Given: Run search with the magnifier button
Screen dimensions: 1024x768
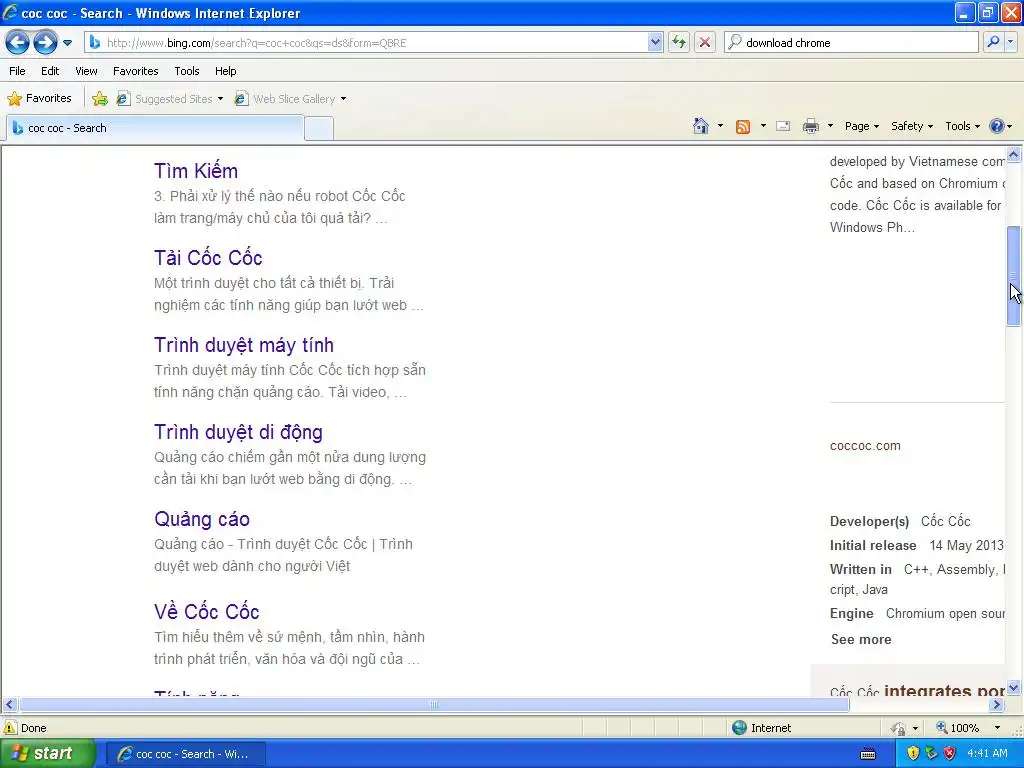Looking at the screenshot, I should click(993, 42).
